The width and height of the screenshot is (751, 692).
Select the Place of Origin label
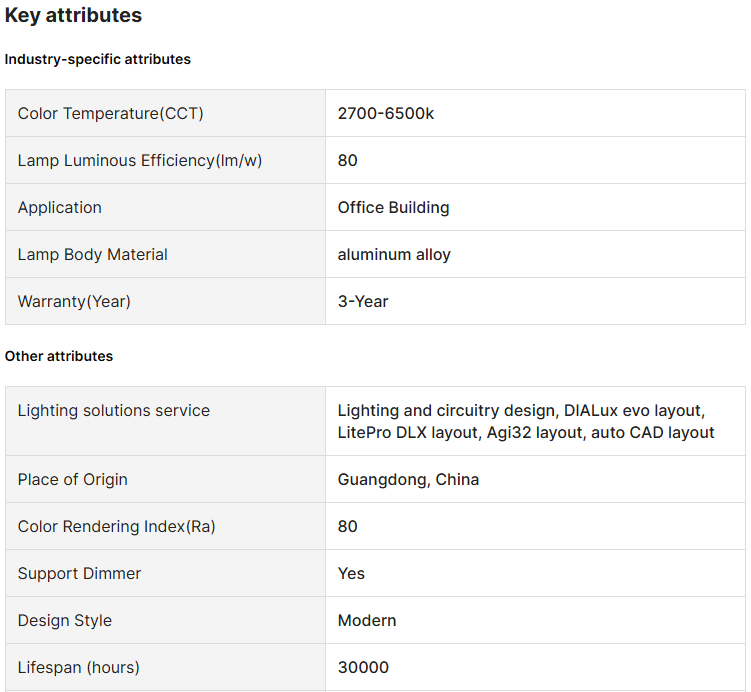tap(73, 480)
